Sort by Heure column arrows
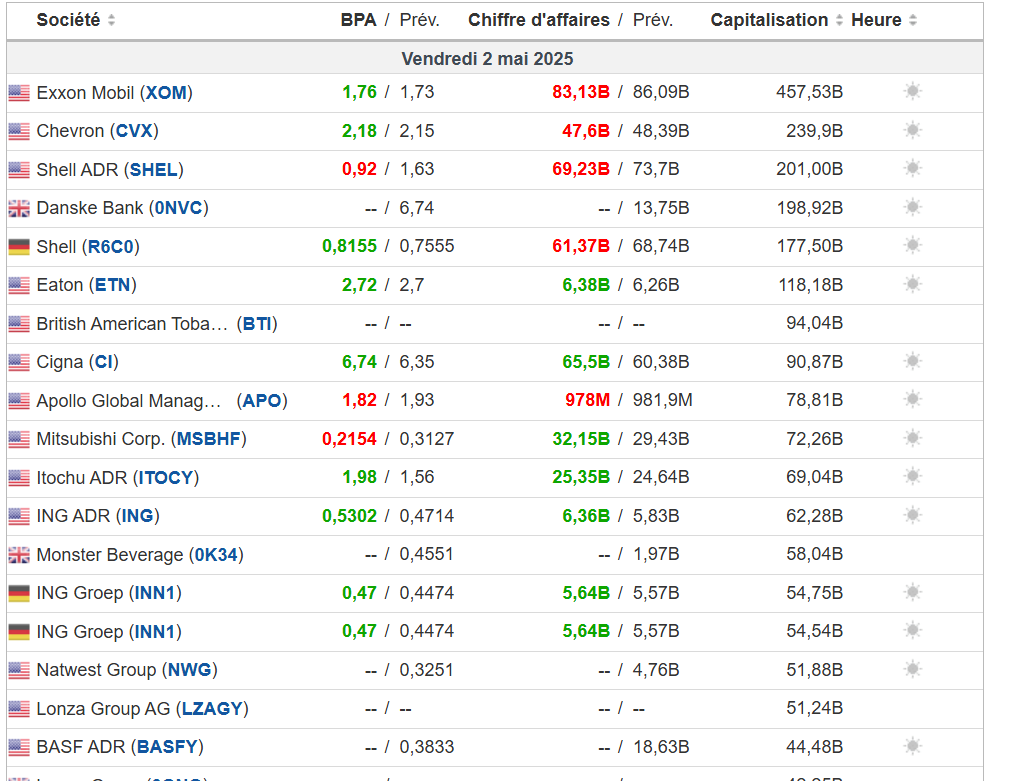Viewport: 1010px width, 781px height. [913, 20]
